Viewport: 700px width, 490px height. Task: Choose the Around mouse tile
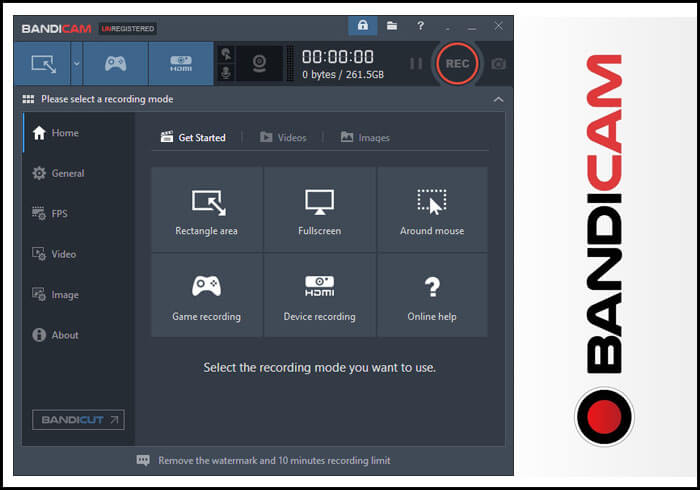click(x=432, y=209)
